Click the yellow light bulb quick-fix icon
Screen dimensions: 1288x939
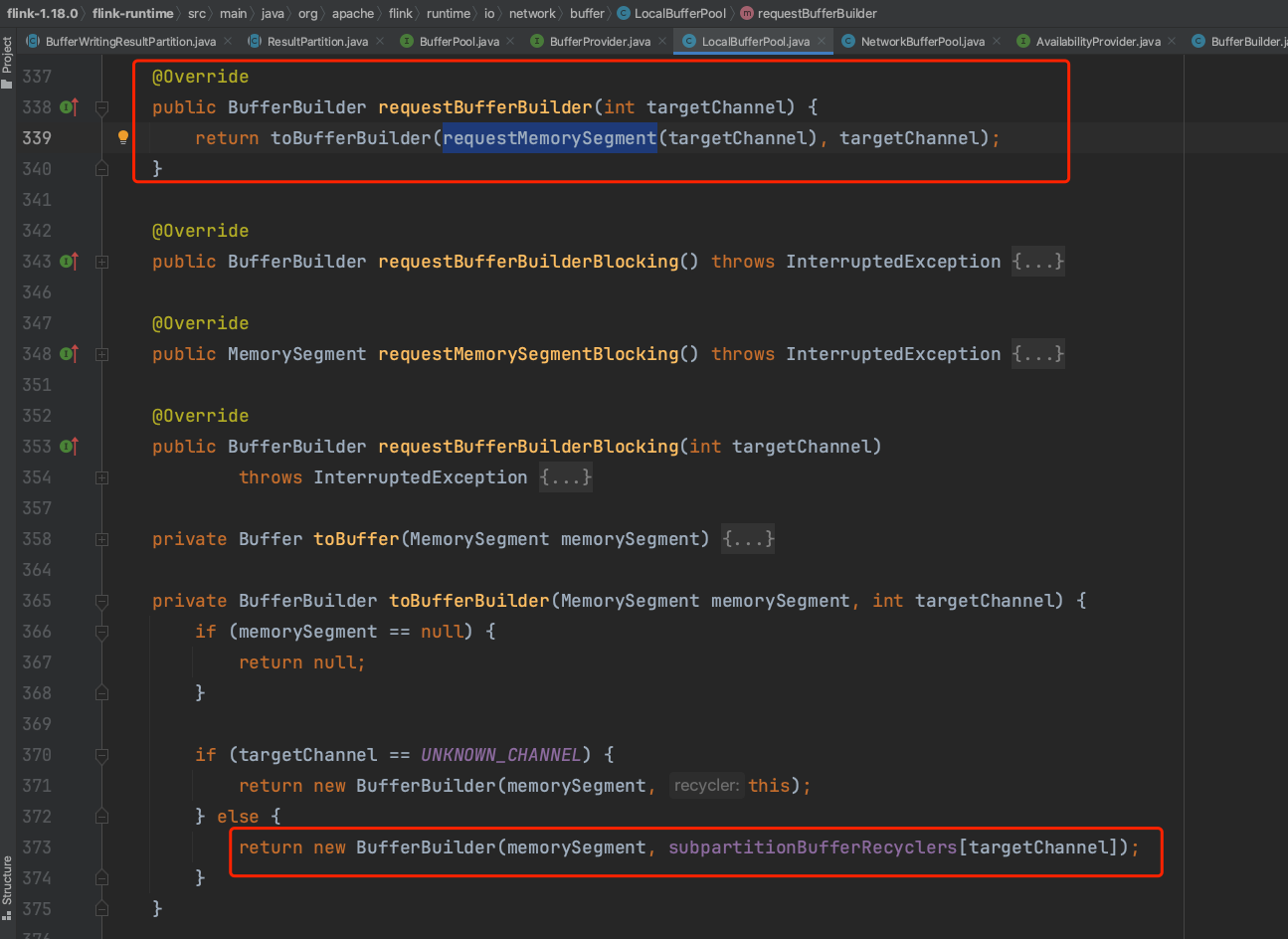tap(123, 138)
